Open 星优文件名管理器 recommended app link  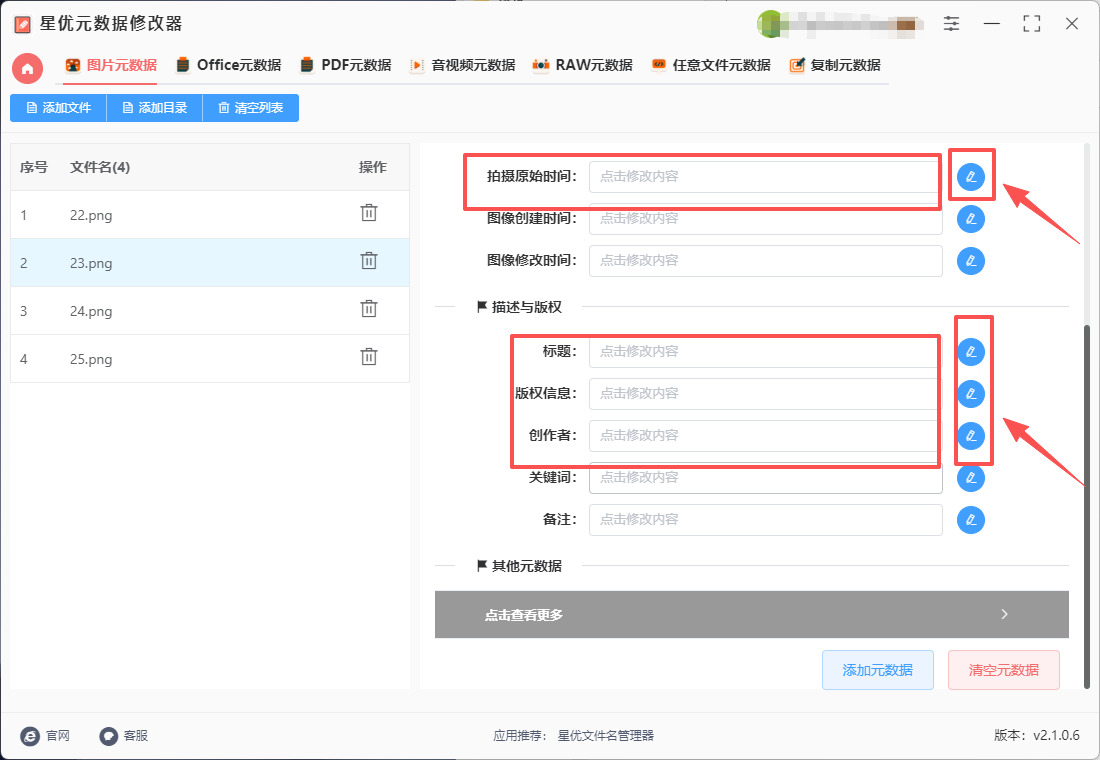(x=605, y=735)
